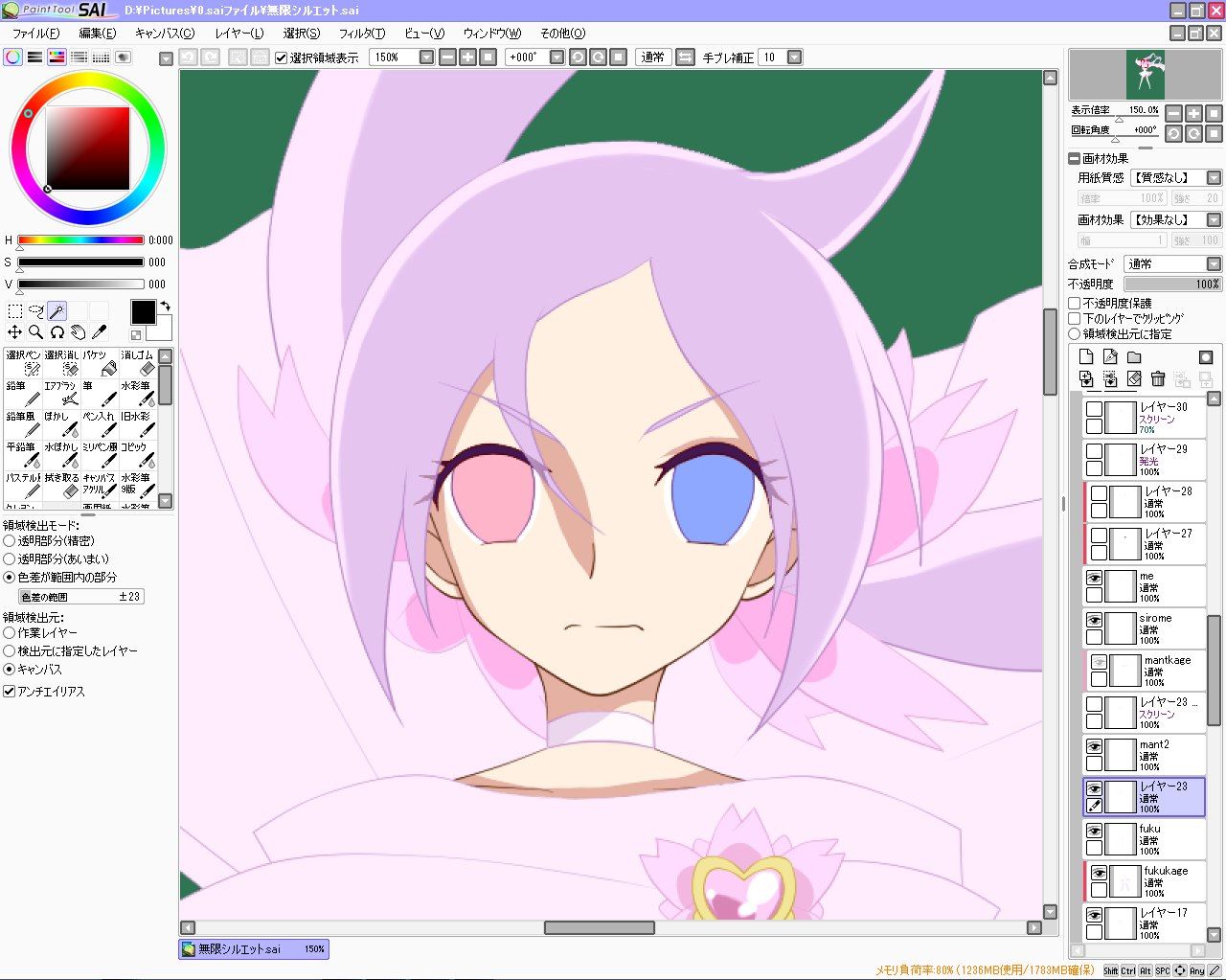Select the rectangular selection tool

coord(14,311)
